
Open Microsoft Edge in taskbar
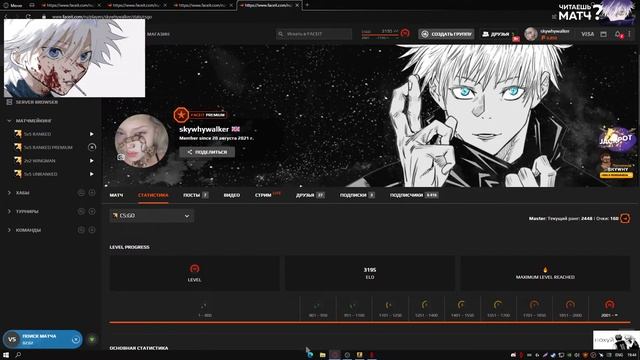click(310, 355)
